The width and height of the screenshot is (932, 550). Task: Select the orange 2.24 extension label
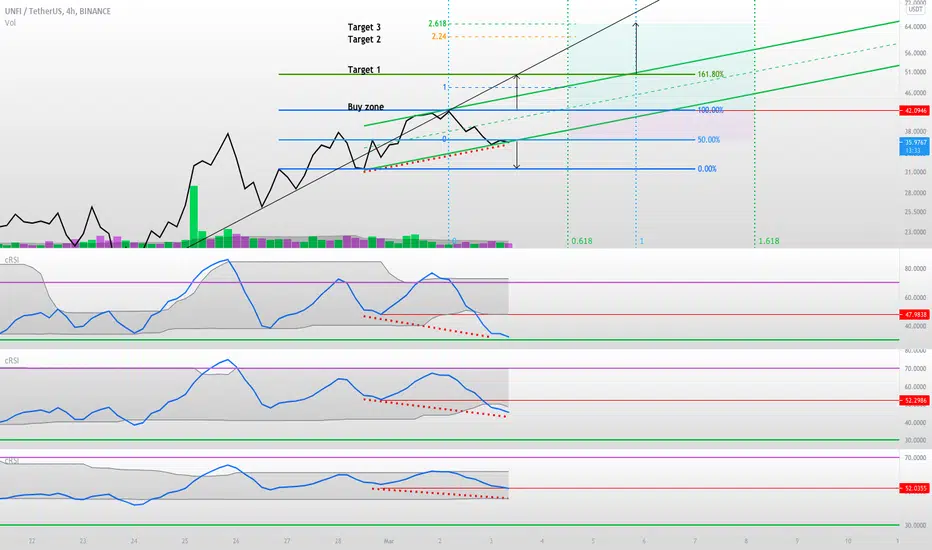pos(439,36)
